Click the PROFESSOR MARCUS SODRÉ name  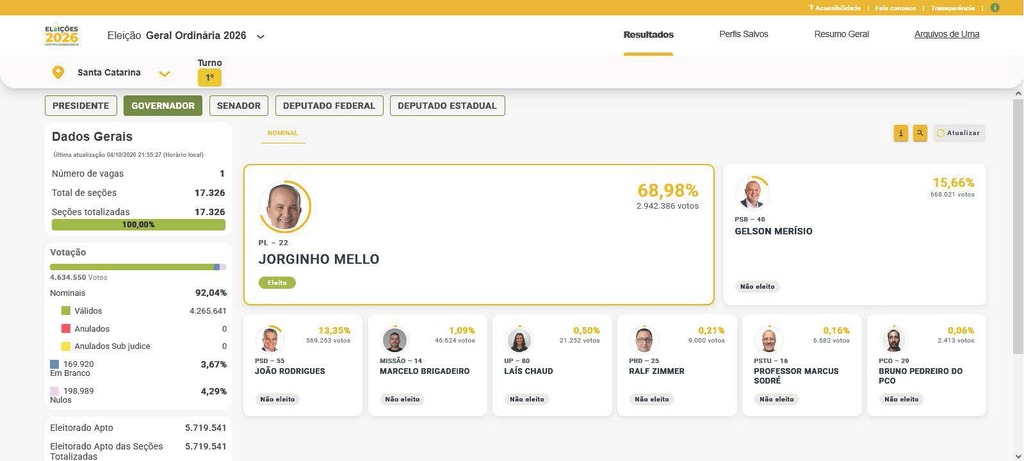click(796, 375)
